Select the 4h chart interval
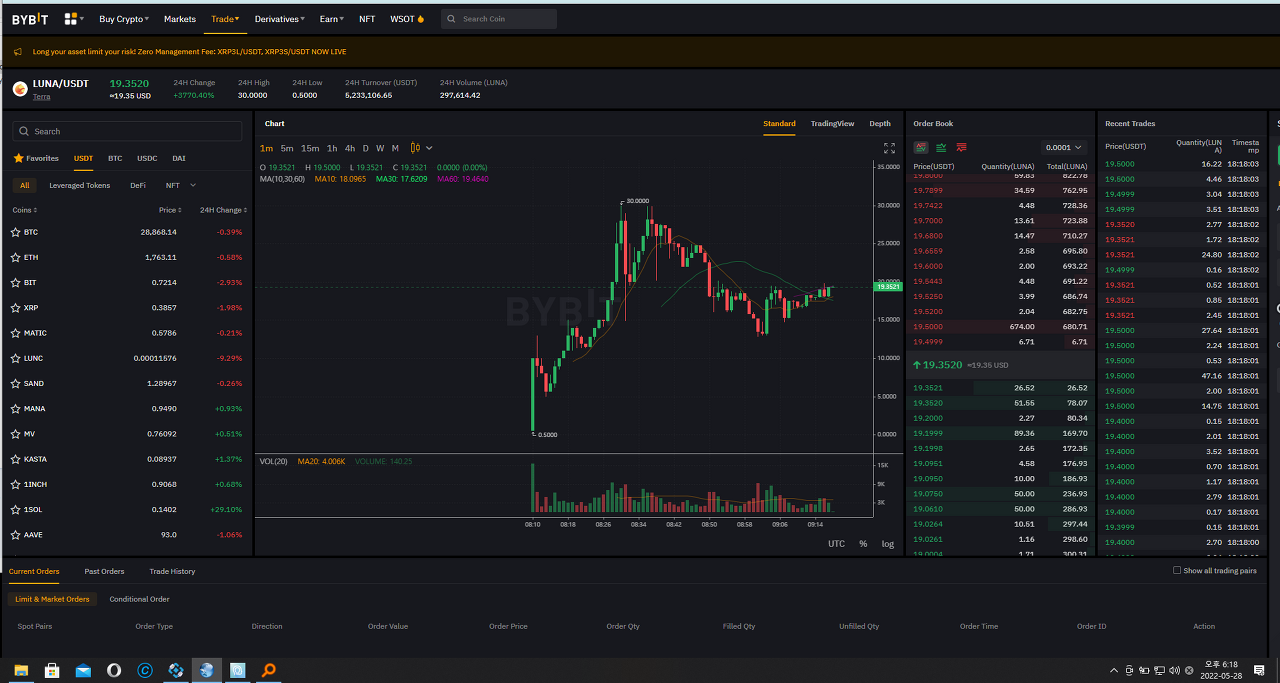The height and width of the screenshot is (683, 1280). click(x=350, y=148)
